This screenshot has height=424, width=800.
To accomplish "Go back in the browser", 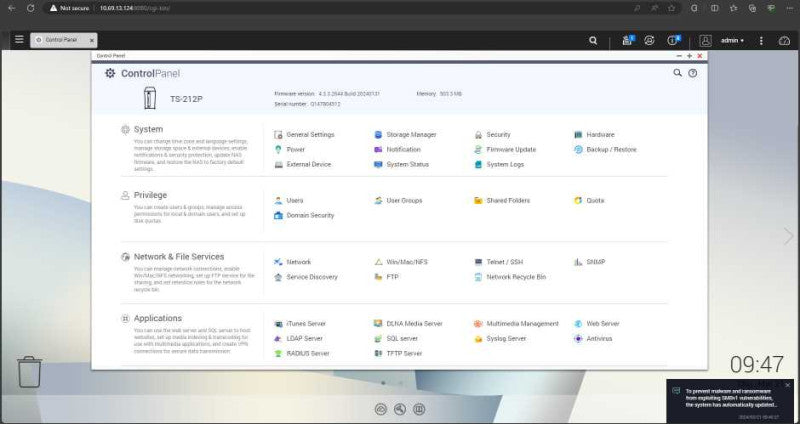I will [x=11, y=8].
